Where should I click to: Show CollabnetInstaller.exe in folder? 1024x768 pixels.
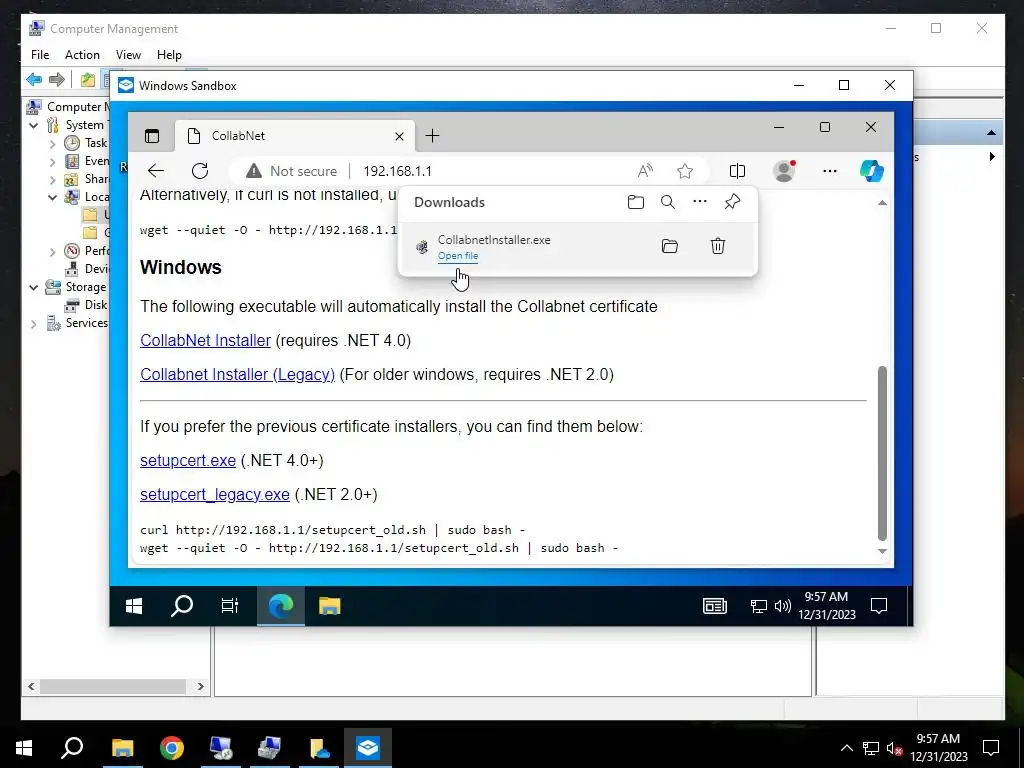[x=669, y=246]
